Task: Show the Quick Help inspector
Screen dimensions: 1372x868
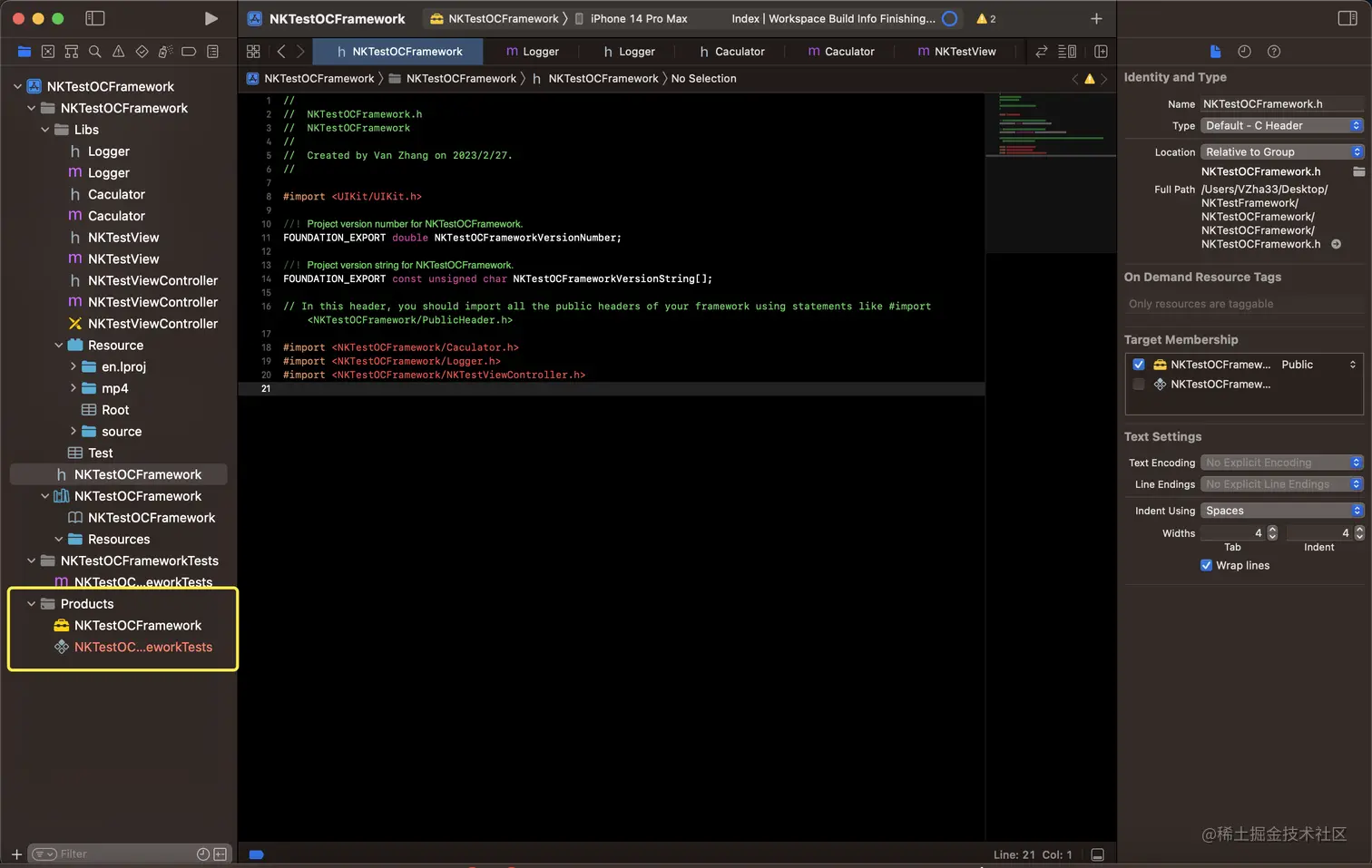Action: pyautogui.click(x=1274, y=52)
